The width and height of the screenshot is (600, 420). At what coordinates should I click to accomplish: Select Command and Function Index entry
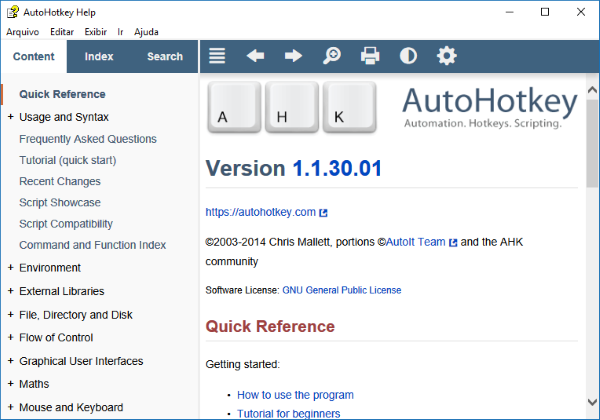(93, 245)
